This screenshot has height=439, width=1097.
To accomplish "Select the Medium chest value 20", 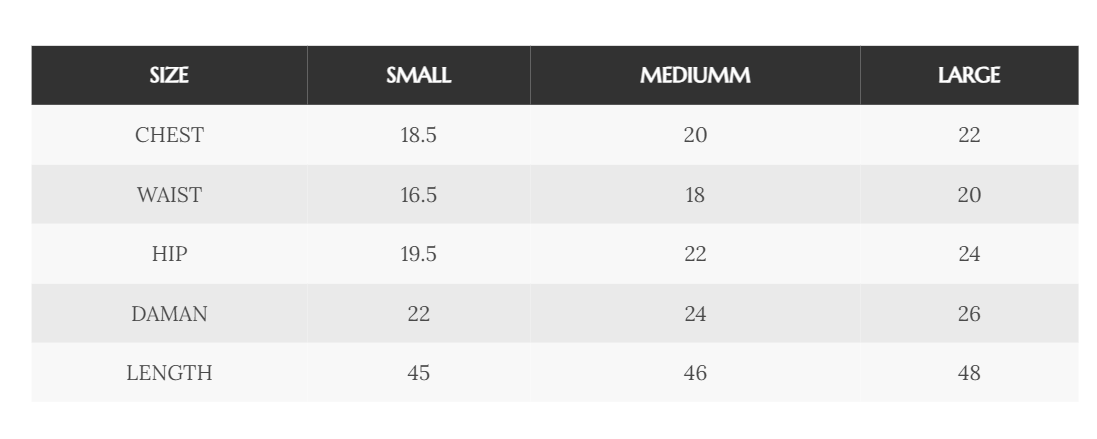I will click(x=695, y=135).
